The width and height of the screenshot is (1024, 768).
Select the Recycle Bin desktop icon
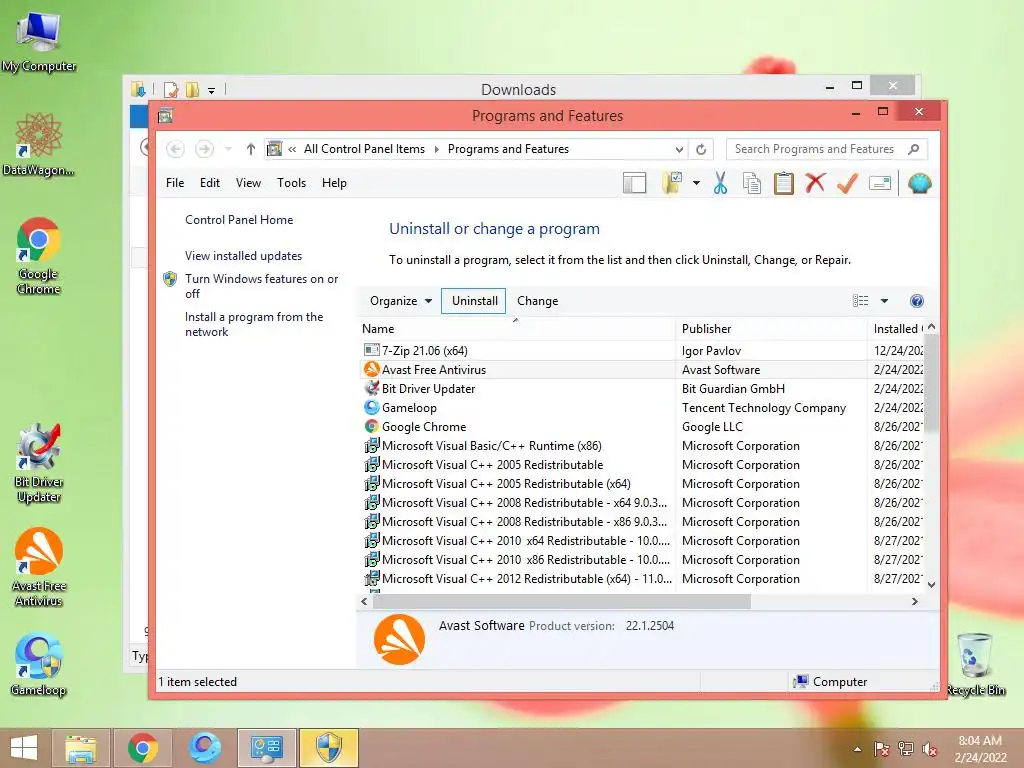(975, 665)
